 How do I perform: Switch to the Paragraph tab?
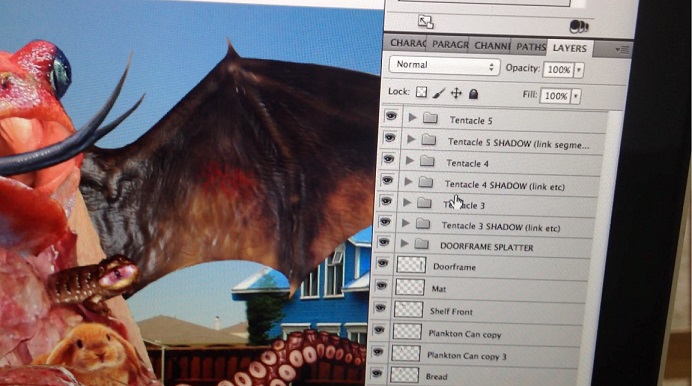[x=449, y=45]
